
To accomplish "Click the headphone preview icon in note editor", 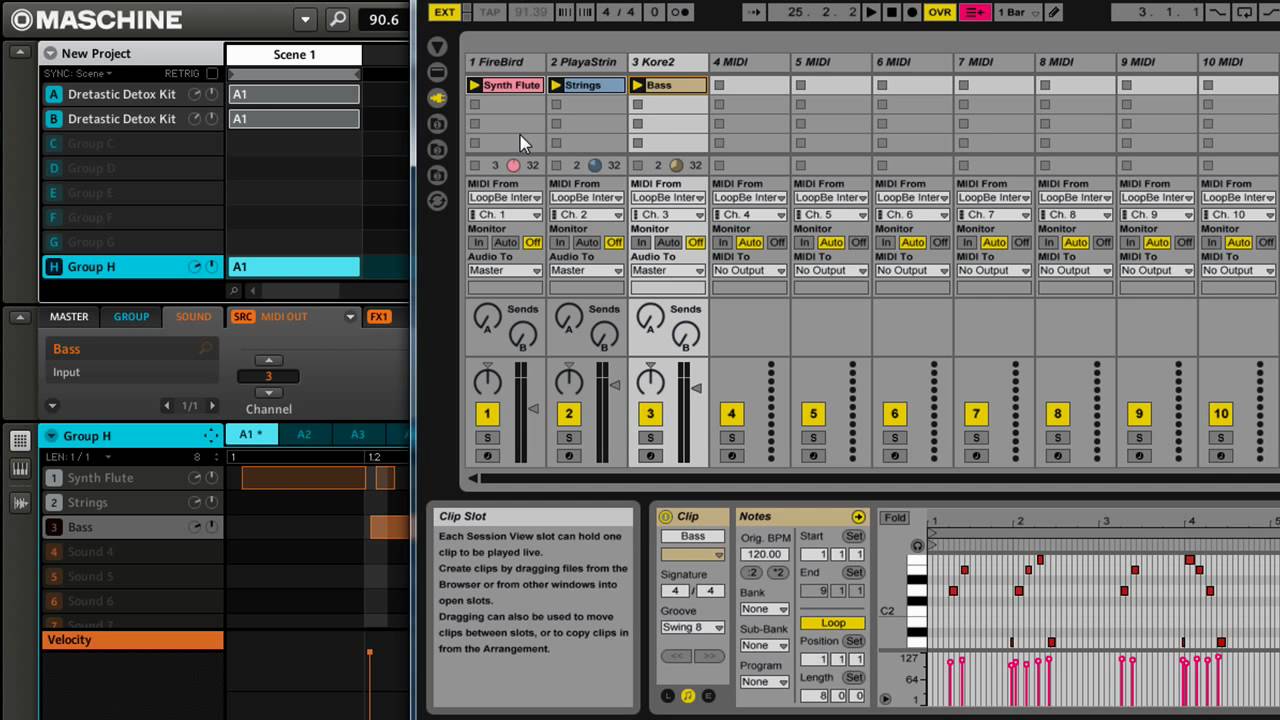I will (917, 546).
